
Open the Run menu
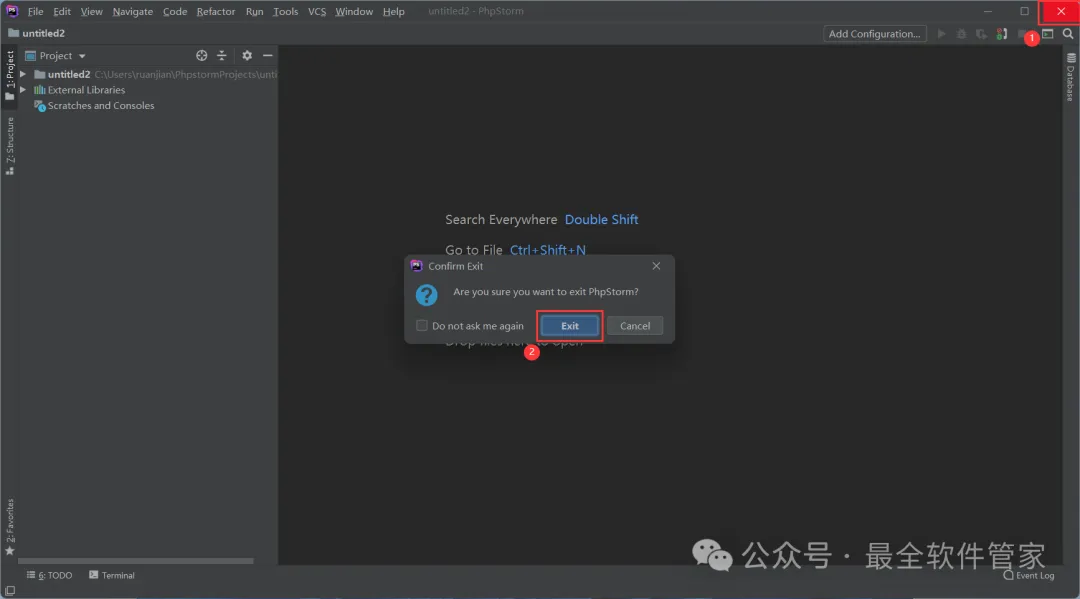(254, 11)
